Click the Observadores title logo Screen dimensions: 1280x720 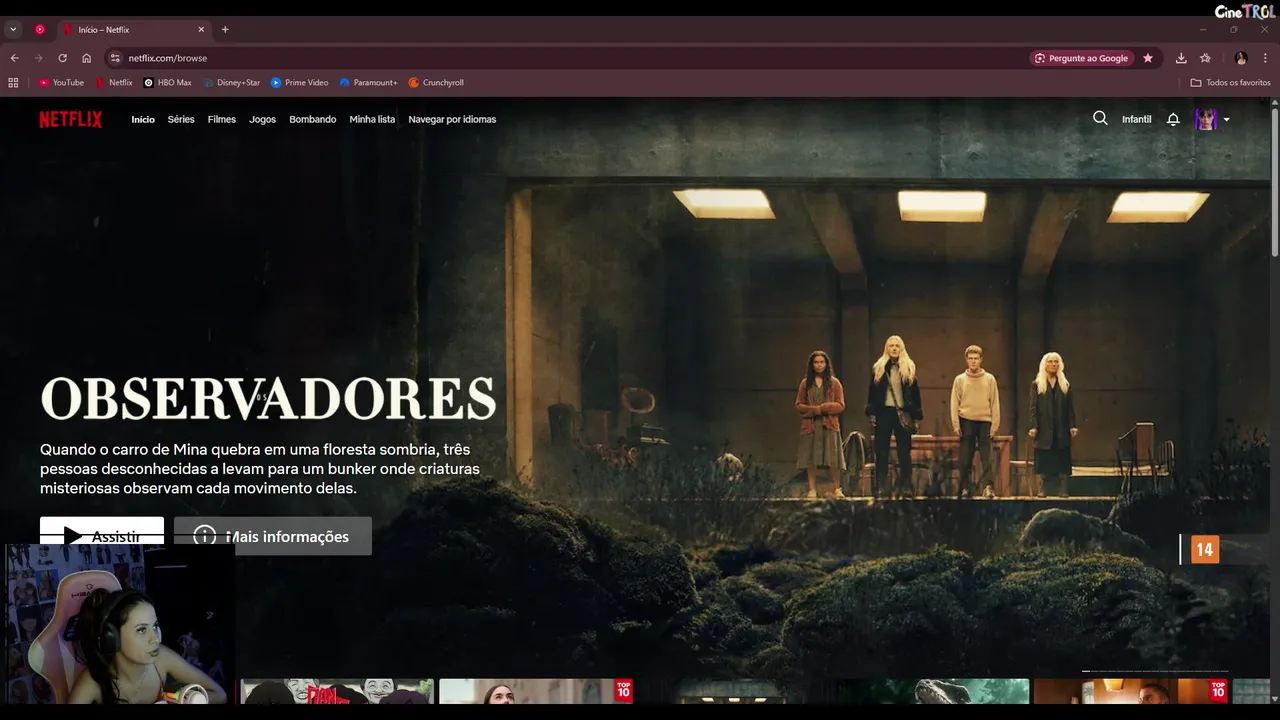[x=268, y=398]
